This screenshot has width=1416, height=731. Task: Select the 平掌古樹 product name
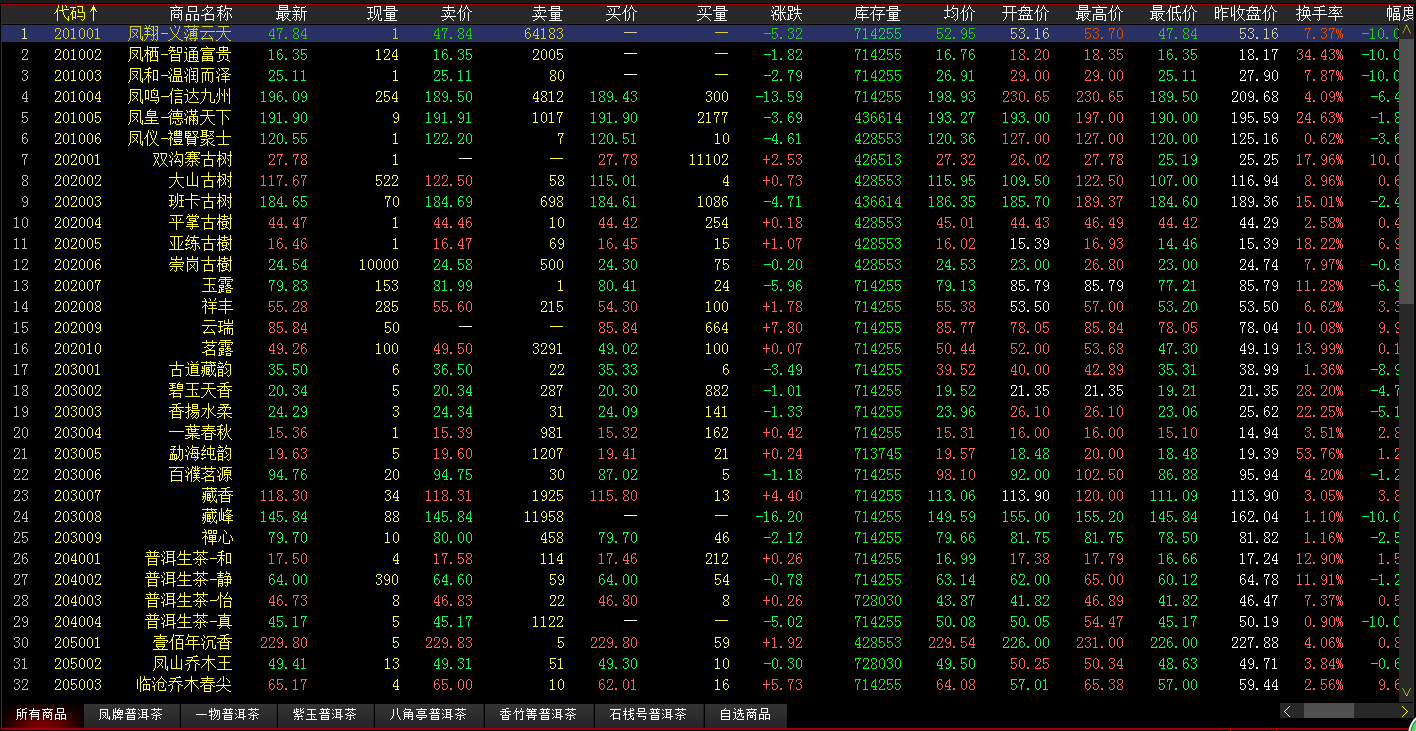[201, 223]
